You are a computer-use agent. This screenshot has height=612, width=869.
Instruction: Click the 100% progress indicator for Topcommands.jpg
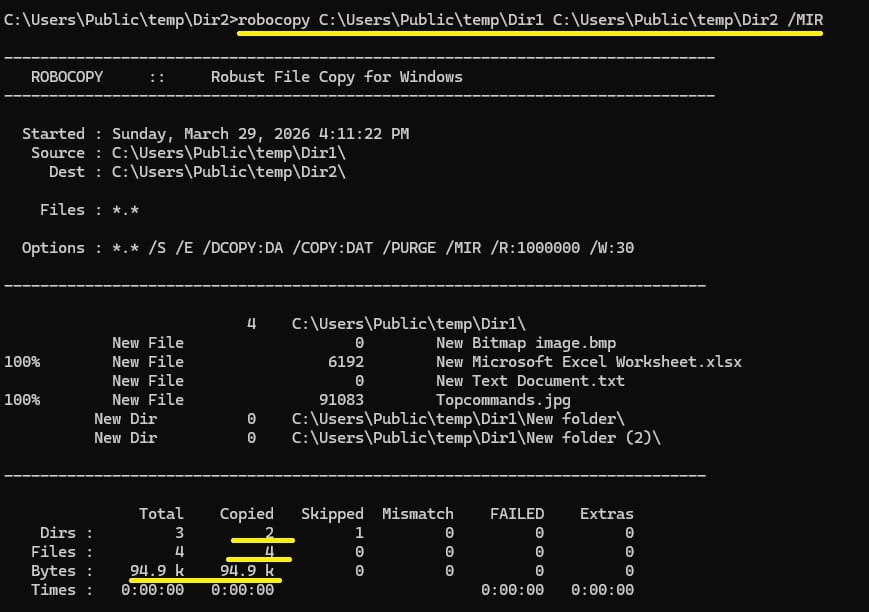[x=21, y=399]
